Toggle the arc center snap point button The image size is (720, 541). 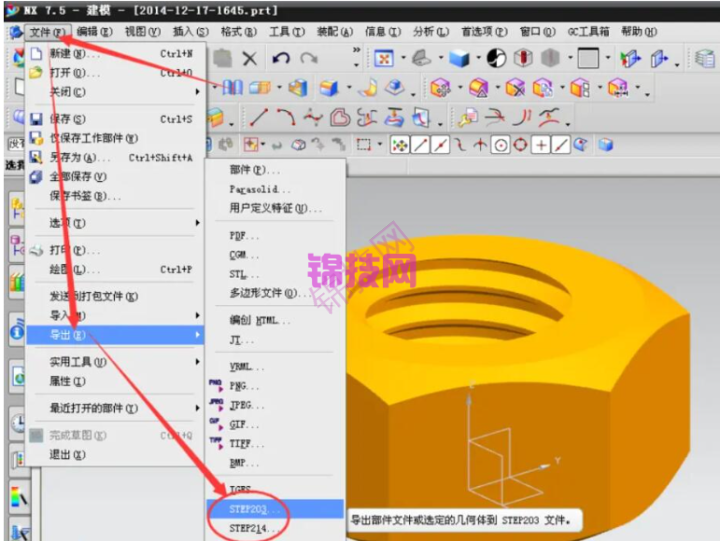tap(501, 145)
